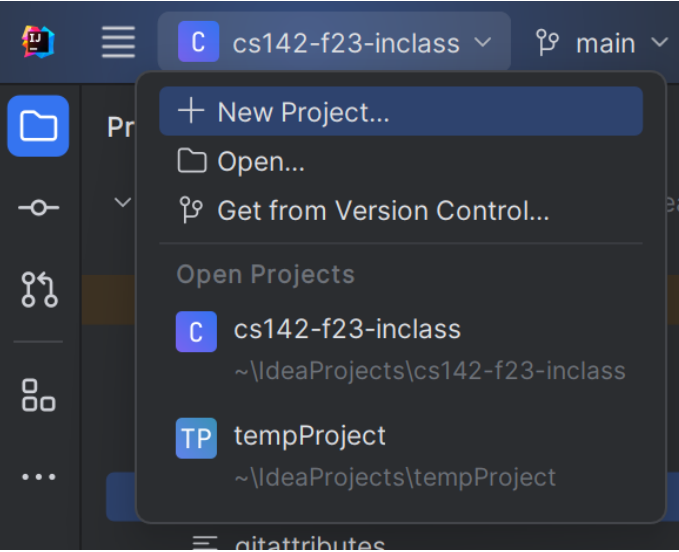Click the main branch name label

pos(605,43)
